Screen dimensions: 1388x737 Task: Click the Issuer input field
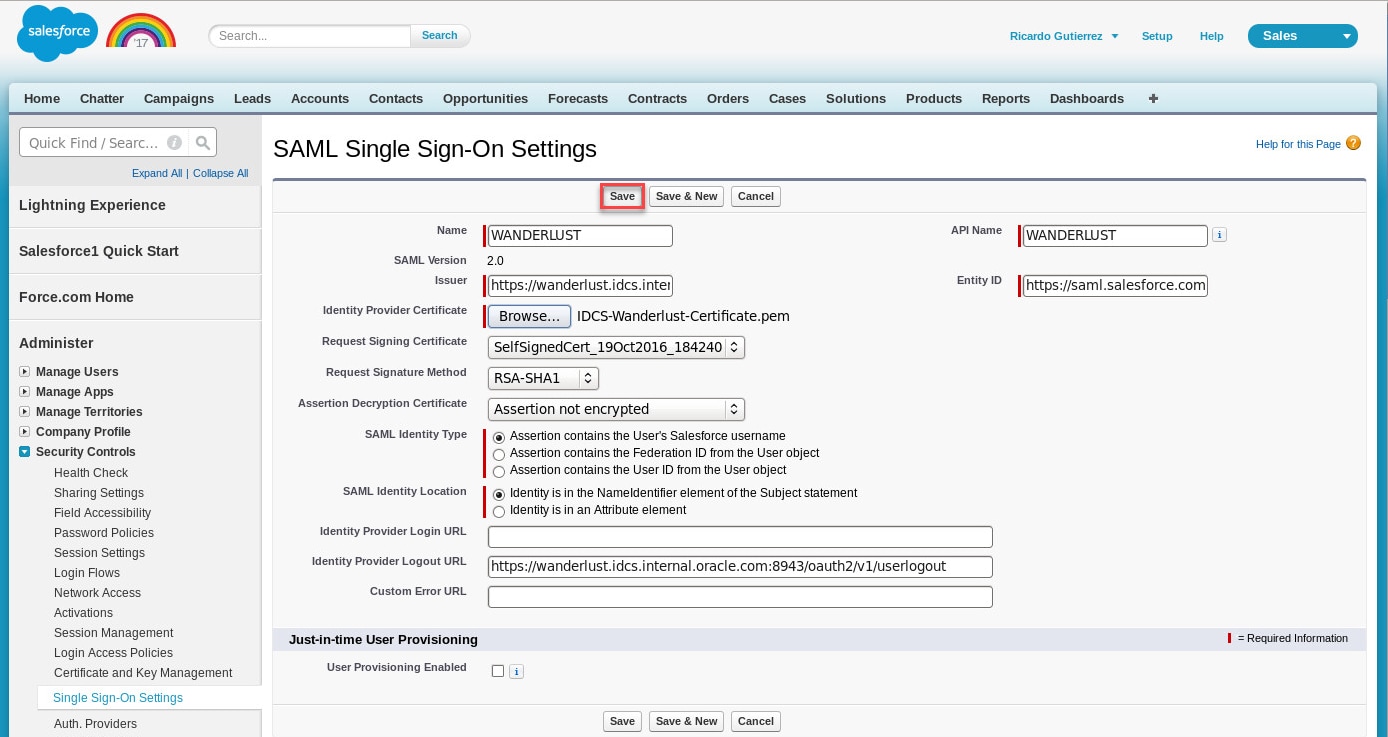(580, 286)
